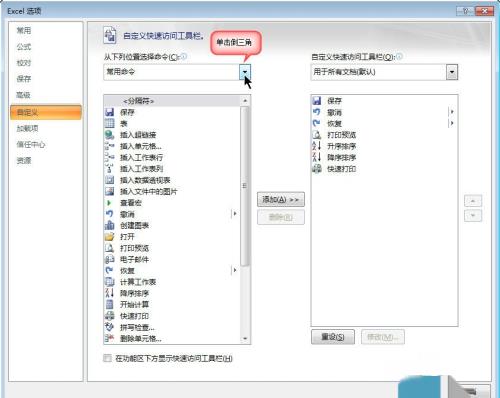Open the 常用命令 dropdown arrow
The height and width of the screenshot is (398, 500).
[245, 72]
